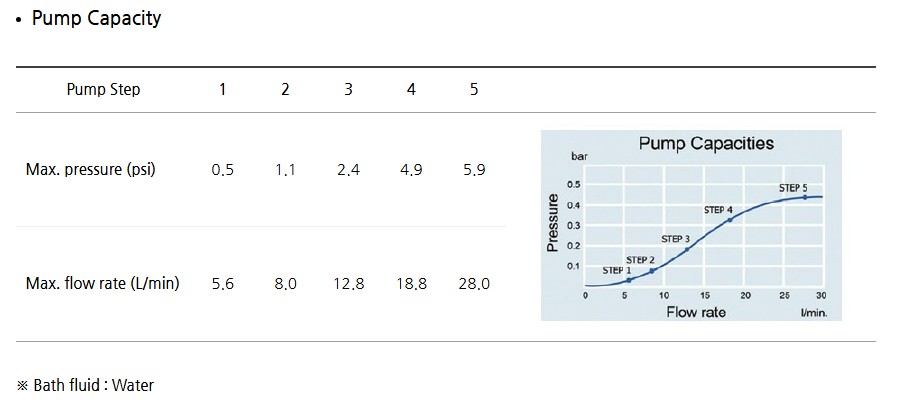Click the 18.8 L/min flow value
This screenshot has height=409, width=907.
[411, 284]
